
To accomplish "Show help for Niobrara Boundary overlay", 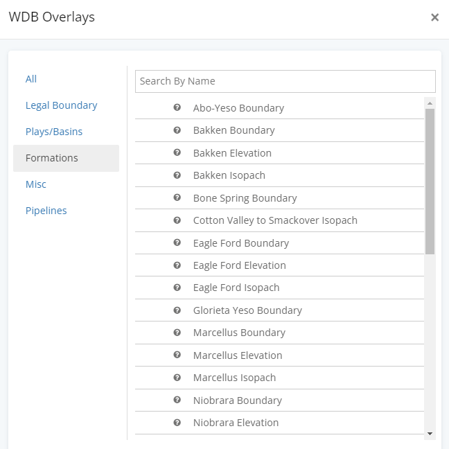I will click(177, 400).
